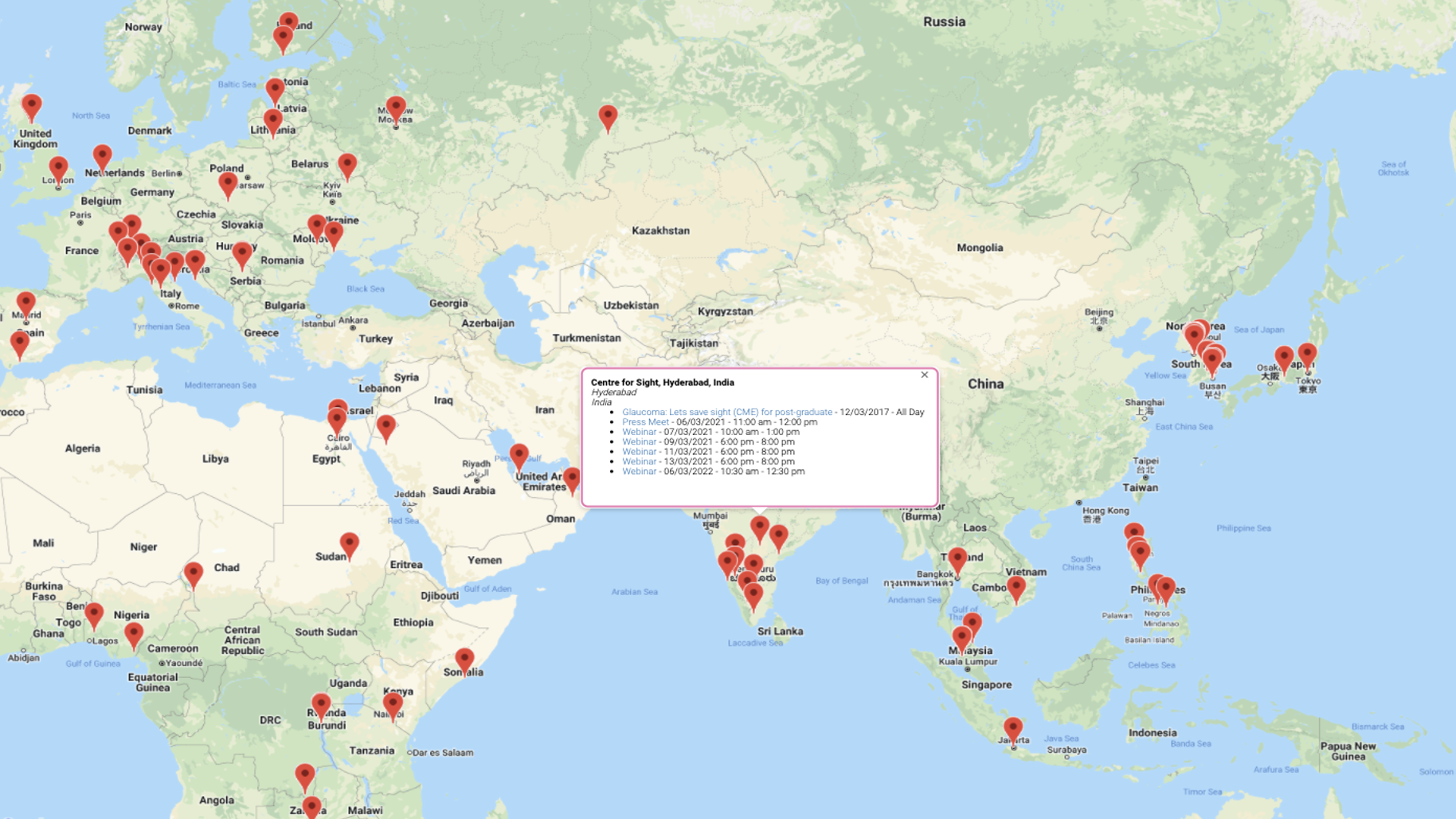Click the map marker on Moscow
This screenshot has height=819, width=1456.
[396, 109]
